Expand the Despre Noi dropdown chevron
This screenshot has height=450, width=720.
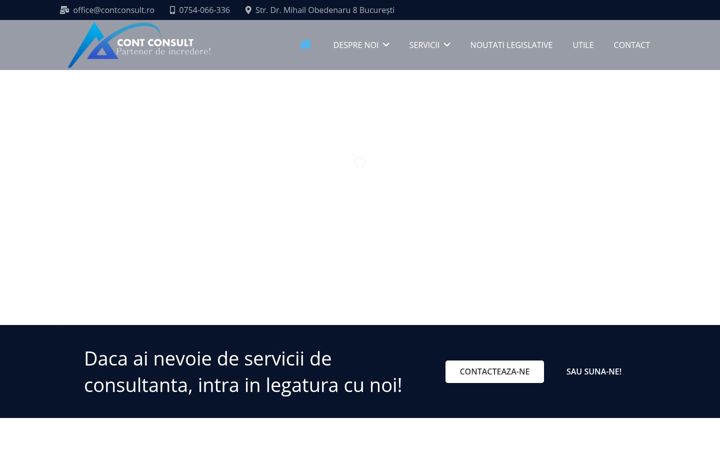(x=386, y=45)
